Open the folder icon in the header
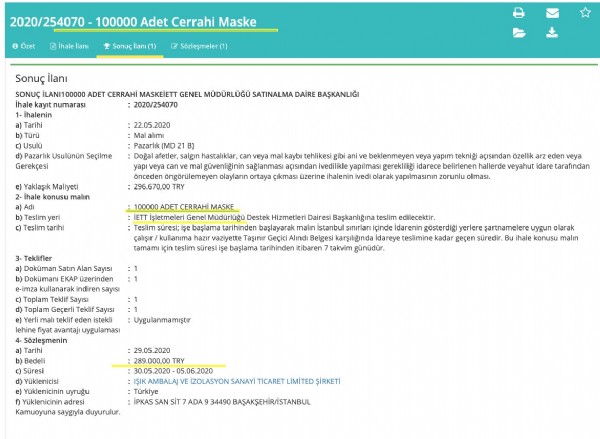The width and height of the screenshot is (600, 439). (x=519, y=33)
